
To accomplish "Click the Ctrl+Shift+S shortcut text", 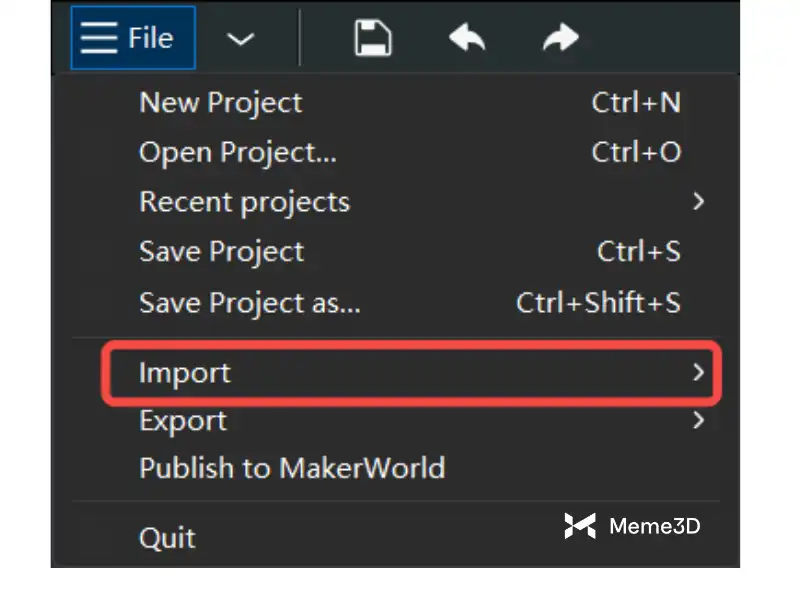I will click(598, 302).
